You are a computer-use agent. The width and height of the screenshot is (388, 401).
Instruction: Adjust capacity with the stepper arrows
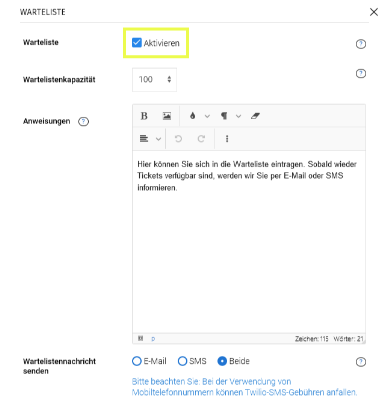pyautogui.click(x=169, y=79)
